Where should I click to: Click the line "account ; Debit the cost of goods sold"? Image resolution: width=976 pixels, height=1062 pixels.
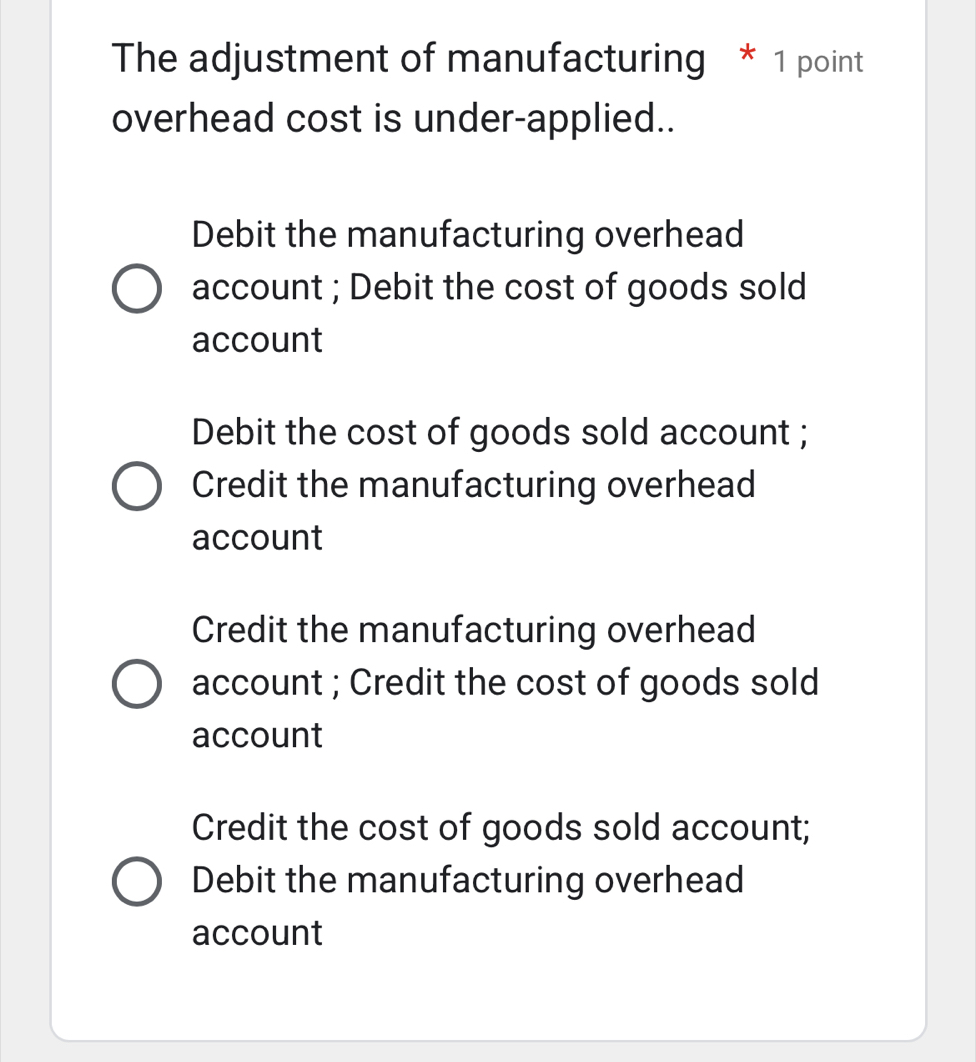coord(498,288)
